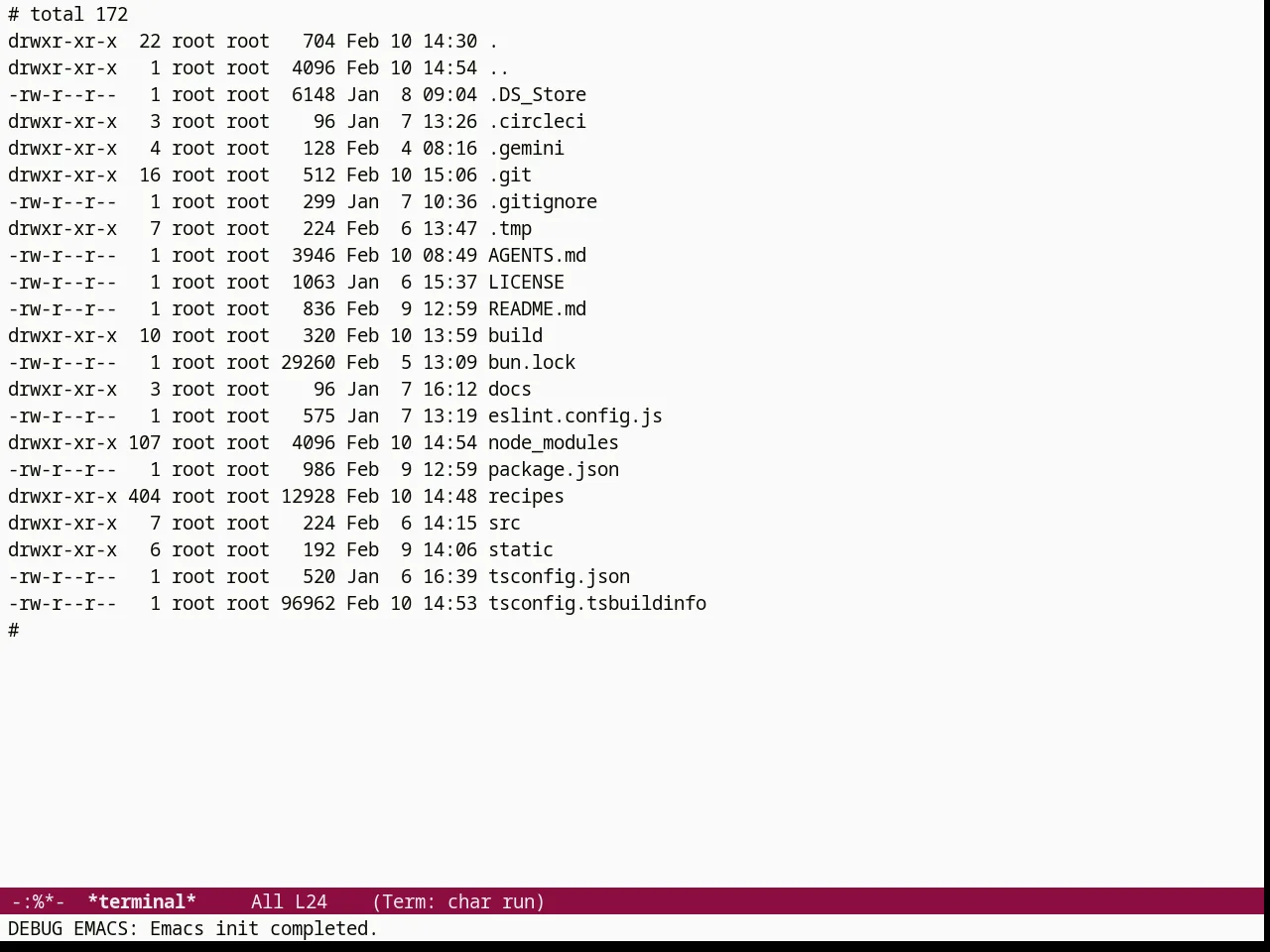
Task: Select the docs directory name
Action: coord(510,389)
